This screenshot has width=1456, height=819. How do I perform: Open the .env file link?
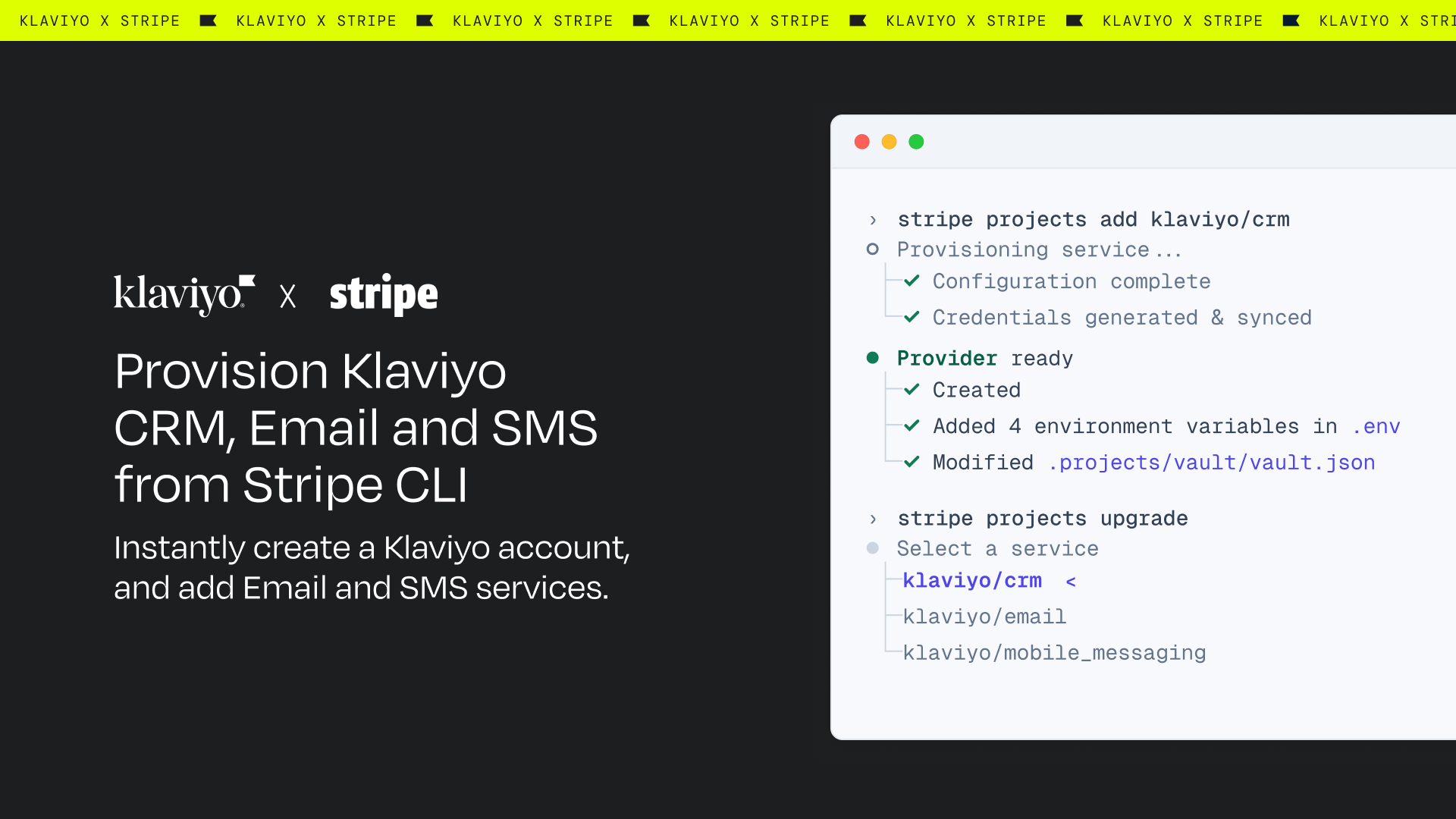[x=1376, y=426]
